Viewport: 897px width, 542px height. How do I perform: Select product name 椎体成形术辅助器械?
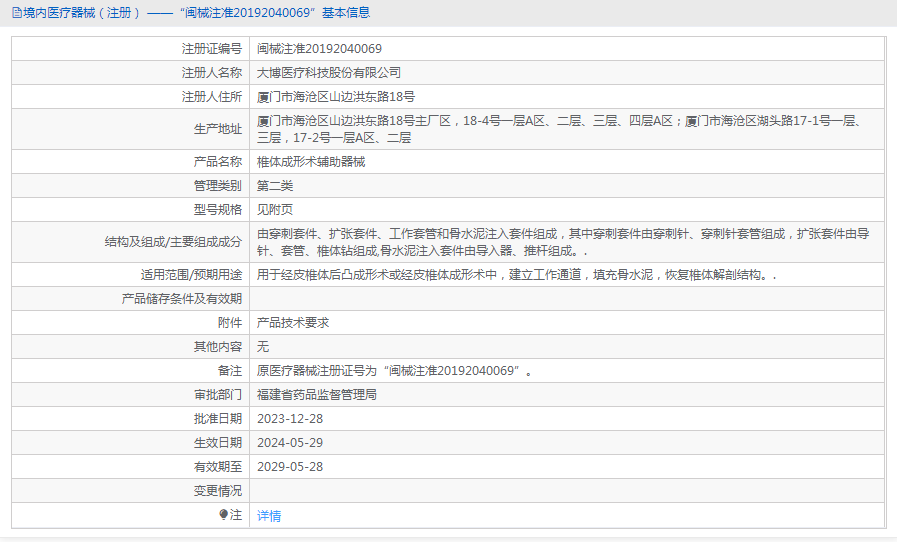311,162
